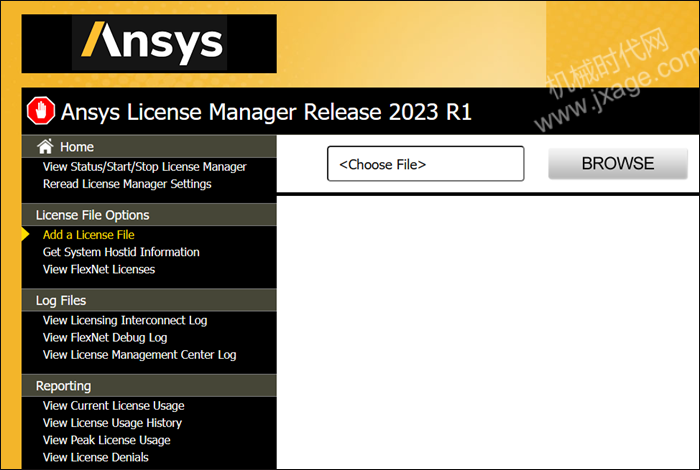Click the red stop-hand status icon
Viewport: 700px width, 470px height.
coord(41,111)
